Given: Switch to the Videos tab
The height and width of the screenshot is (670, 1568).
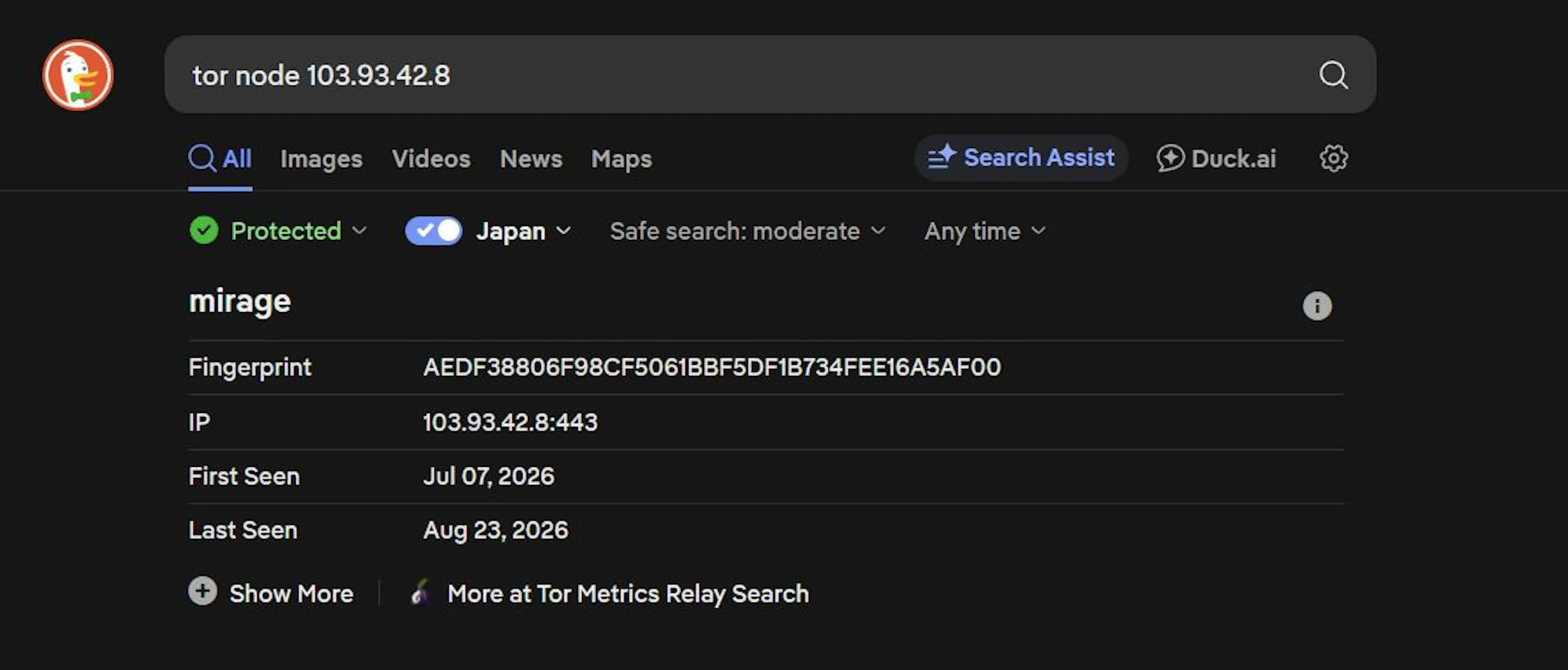Looking at the screenshot, I should 431,159.
